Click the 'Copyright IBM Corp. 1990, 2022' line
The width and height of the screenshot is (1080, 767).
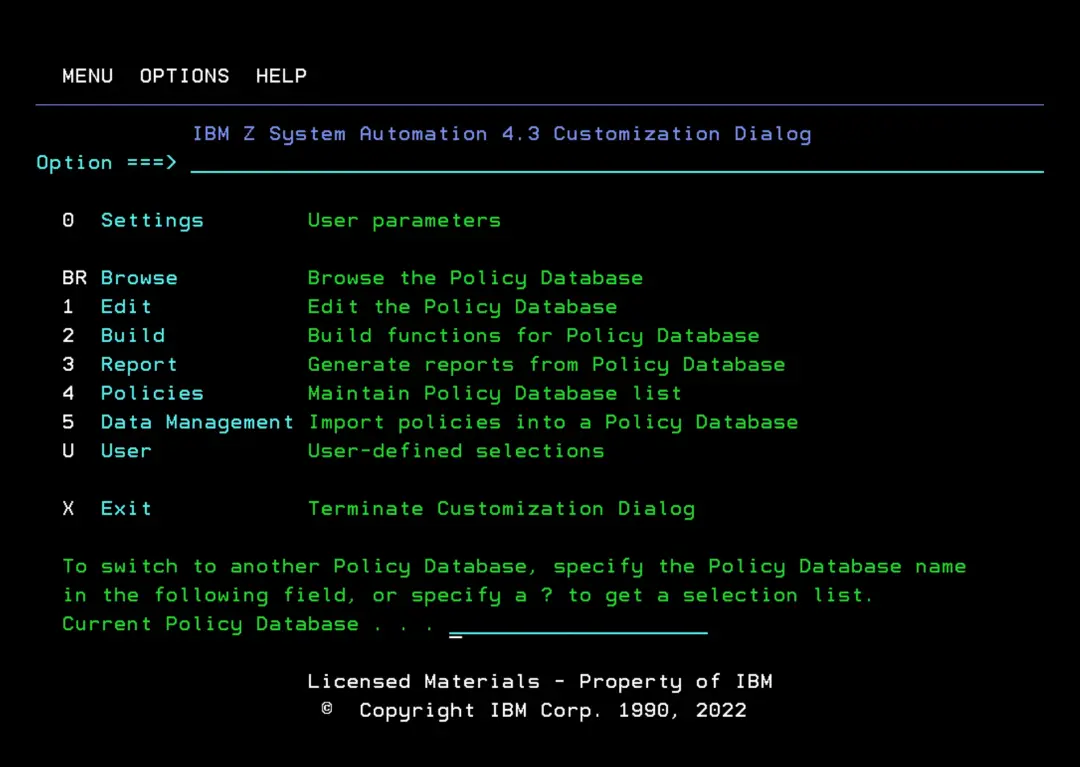click(534, 711)
